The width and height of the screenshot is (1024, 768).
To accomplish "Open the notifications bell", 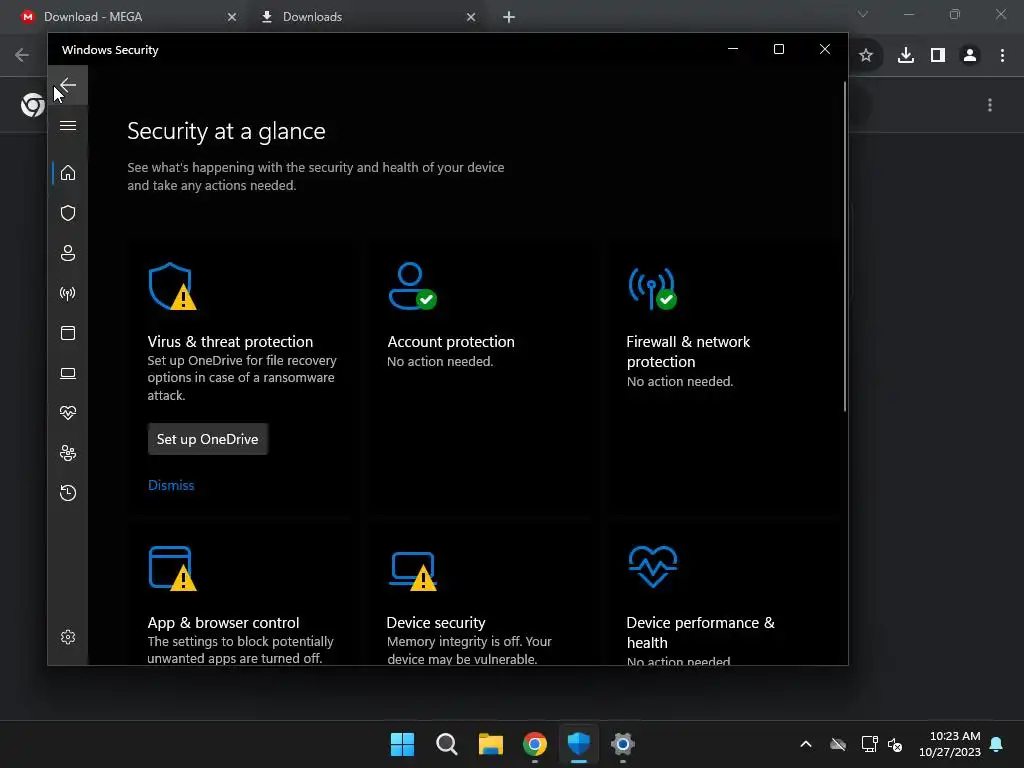I will [x=997, y=744].
